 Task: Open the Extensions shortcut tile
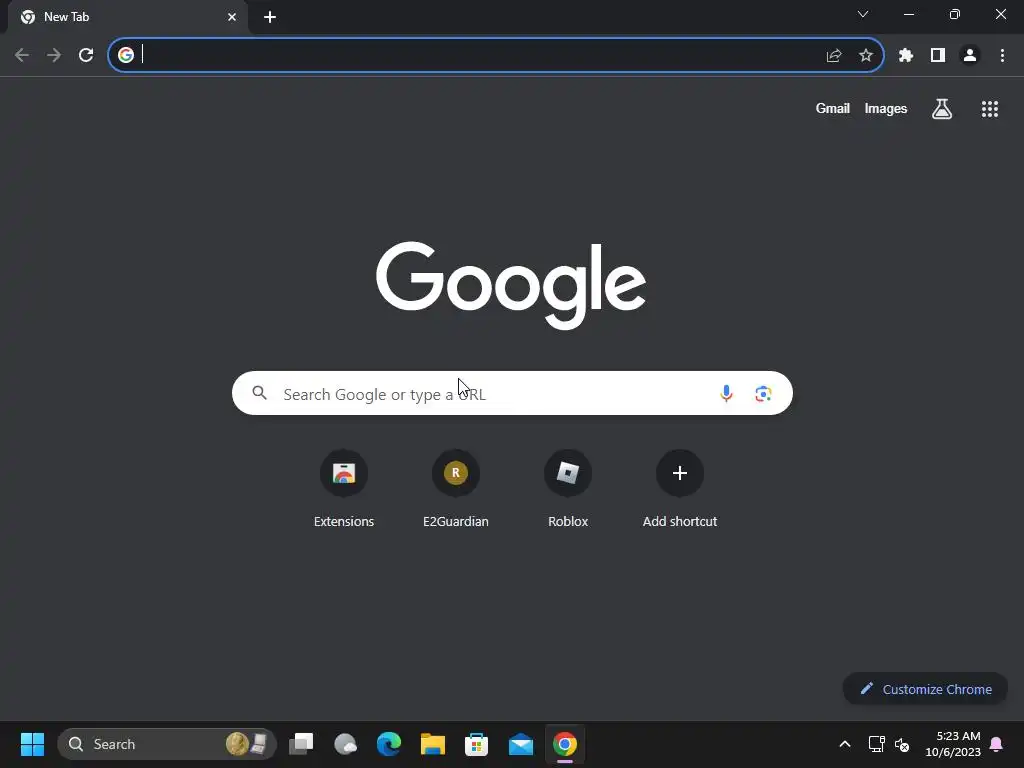coord(344,488)
